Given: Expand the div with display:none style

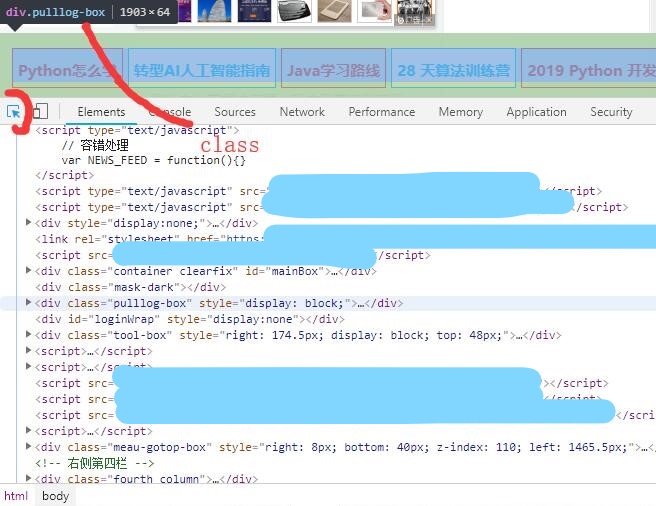Looking at the screenshot, I should (28, 222).
